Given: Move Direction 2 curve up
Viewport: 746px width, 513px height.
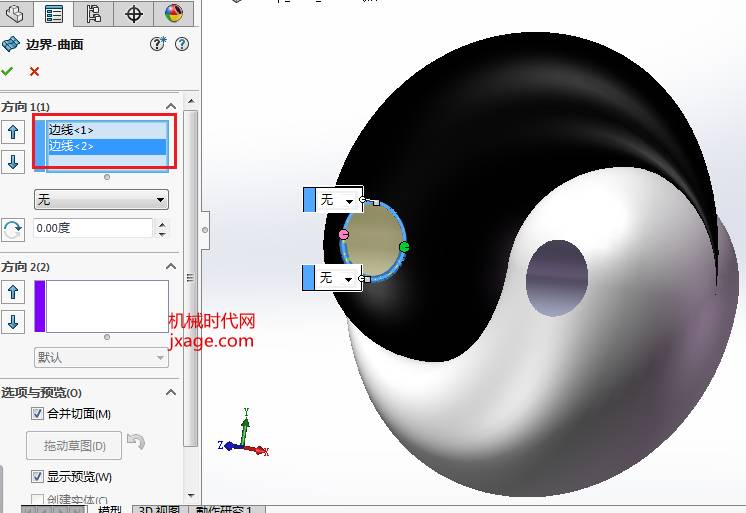Looking at the screenshot, I should pos(13,292).
